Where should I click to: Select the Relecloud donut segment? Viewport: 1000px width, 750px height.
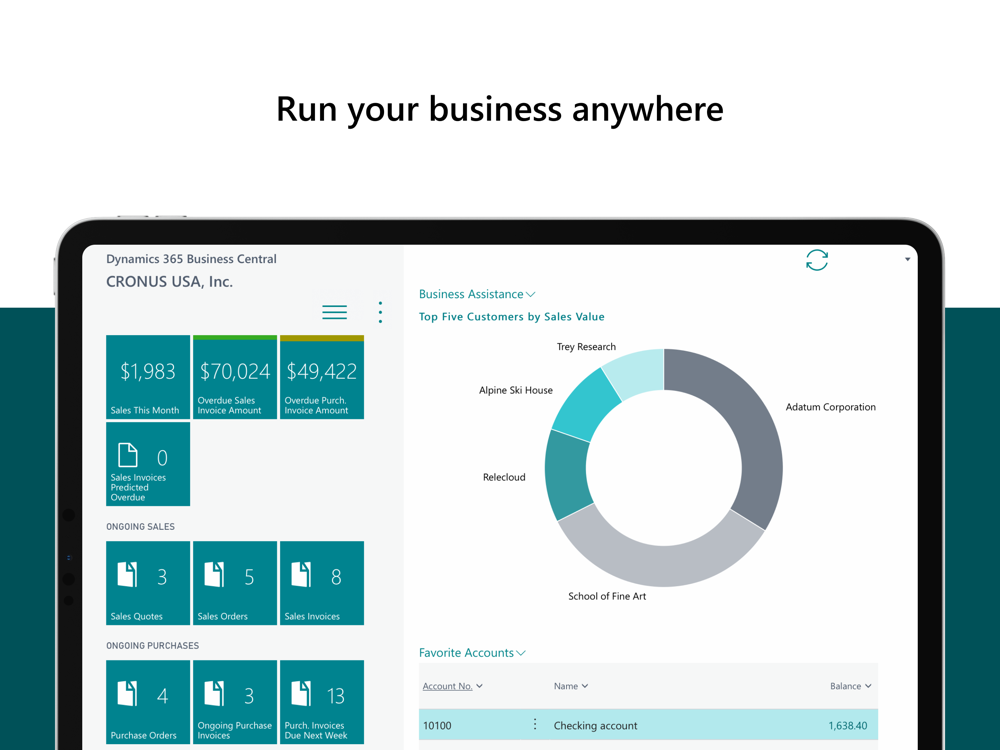[x=566, y=474]
